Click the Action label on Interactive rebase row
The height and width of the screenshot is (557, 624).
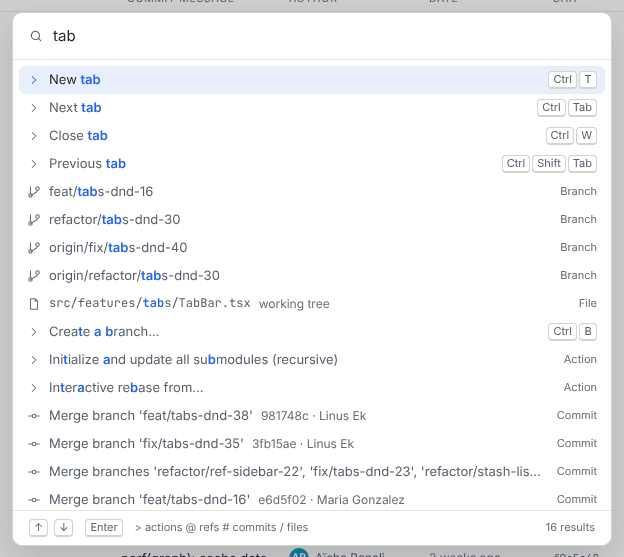[580, 388]
